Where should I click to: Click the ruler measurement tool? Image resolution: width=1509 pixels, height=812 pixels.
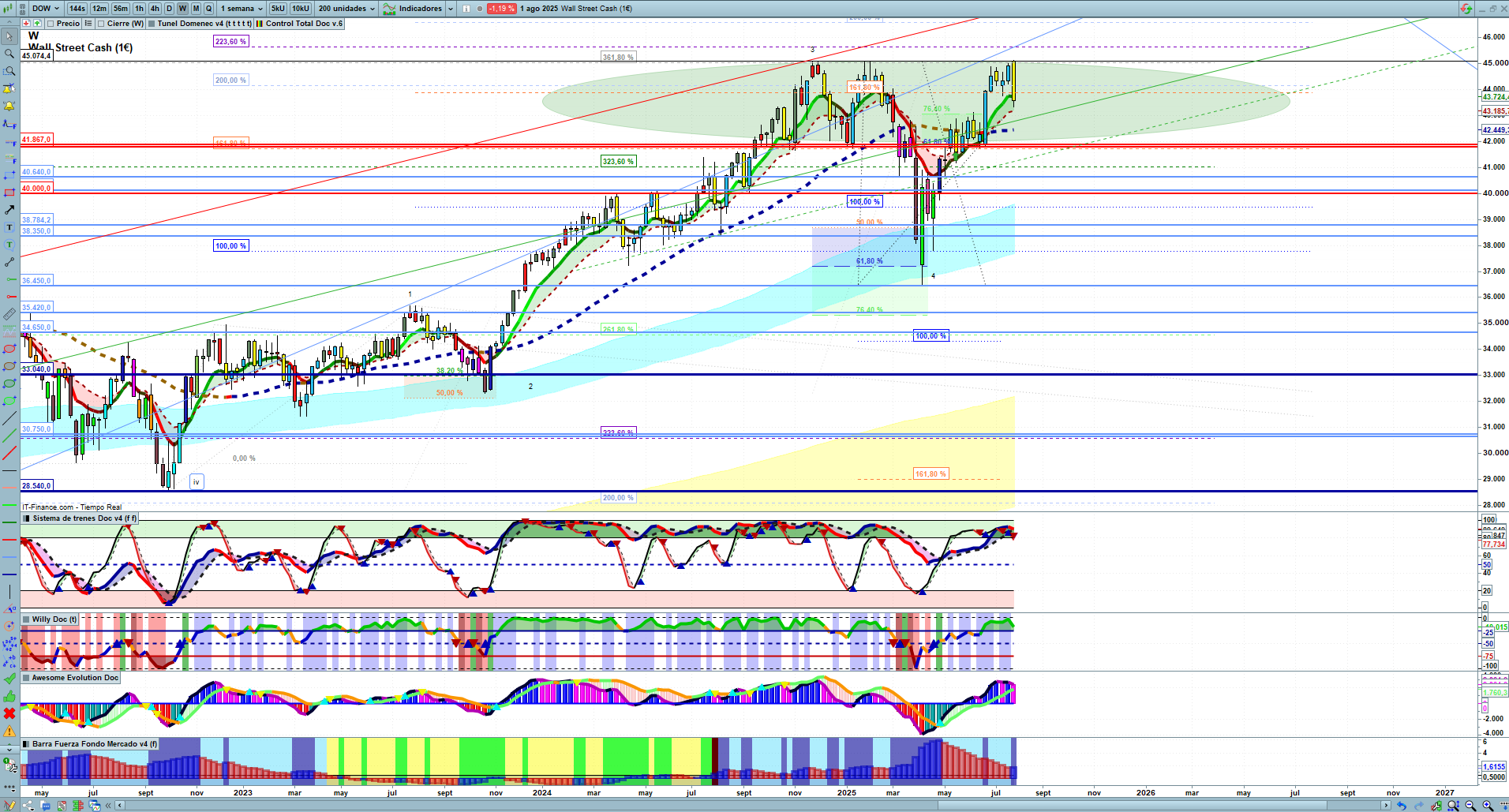coord(9,314)
